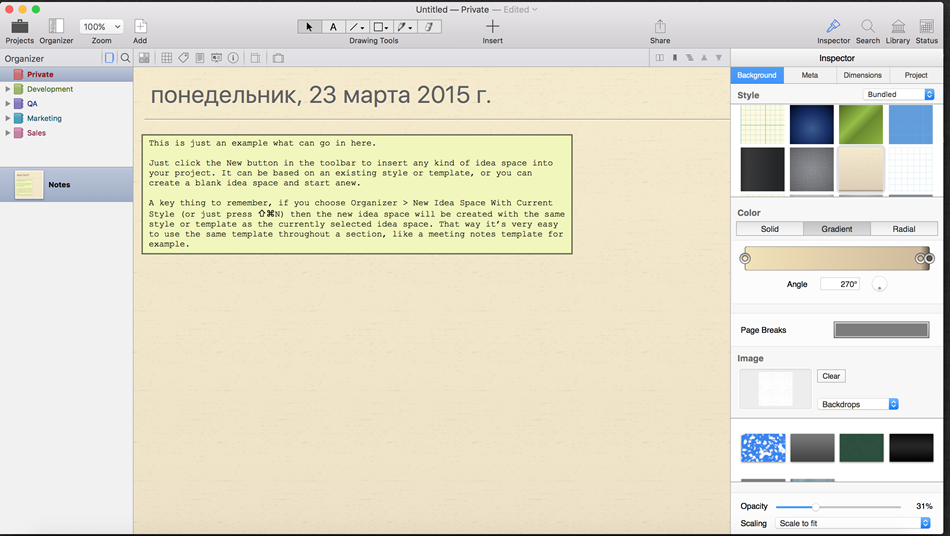Image resolution: width=950 pixels, height=536 pixels.
Task: Click the Insert plus icon
Action: tap(493, 26)
